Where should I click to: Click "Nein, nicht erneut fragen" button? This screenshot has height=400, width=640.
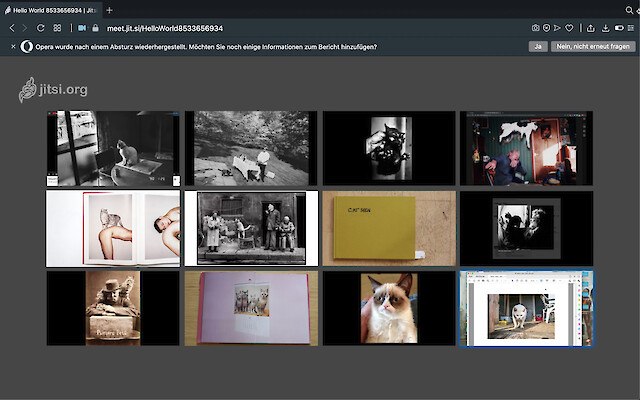[x=593, y=46]
